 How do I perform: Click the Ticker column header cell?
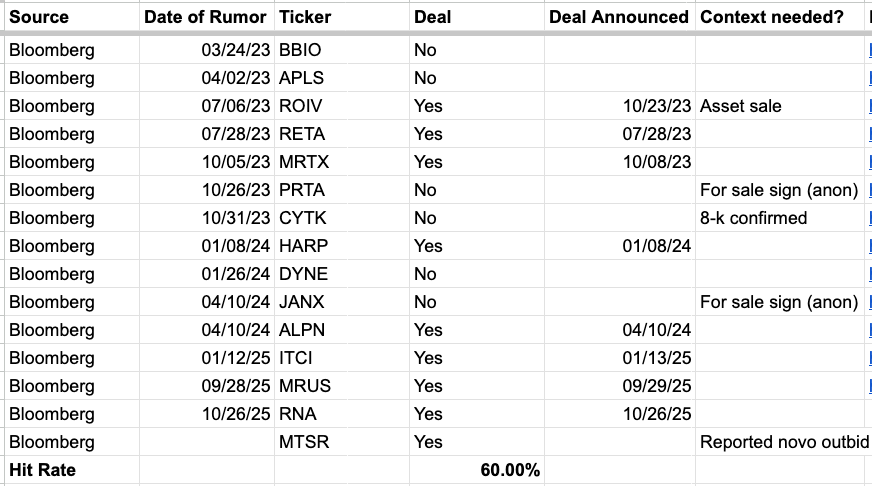point(341,17)
